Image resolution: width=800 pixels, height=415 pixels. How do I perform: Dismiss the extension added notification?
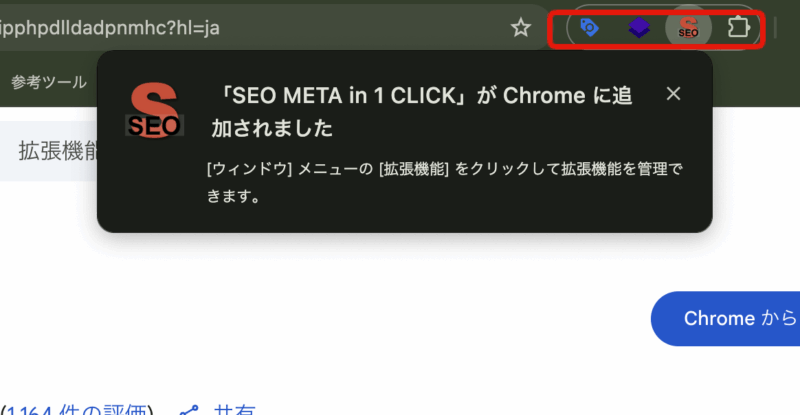pos(673,94)
